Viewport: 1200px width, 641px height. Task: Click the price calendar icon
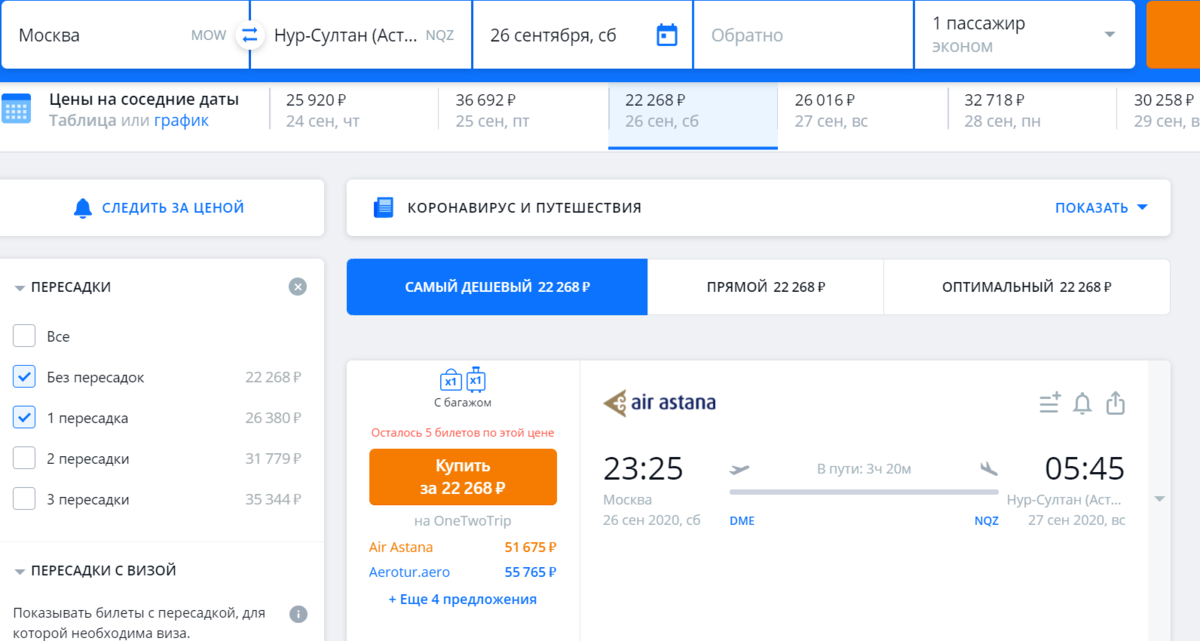[x=17, y=108]
